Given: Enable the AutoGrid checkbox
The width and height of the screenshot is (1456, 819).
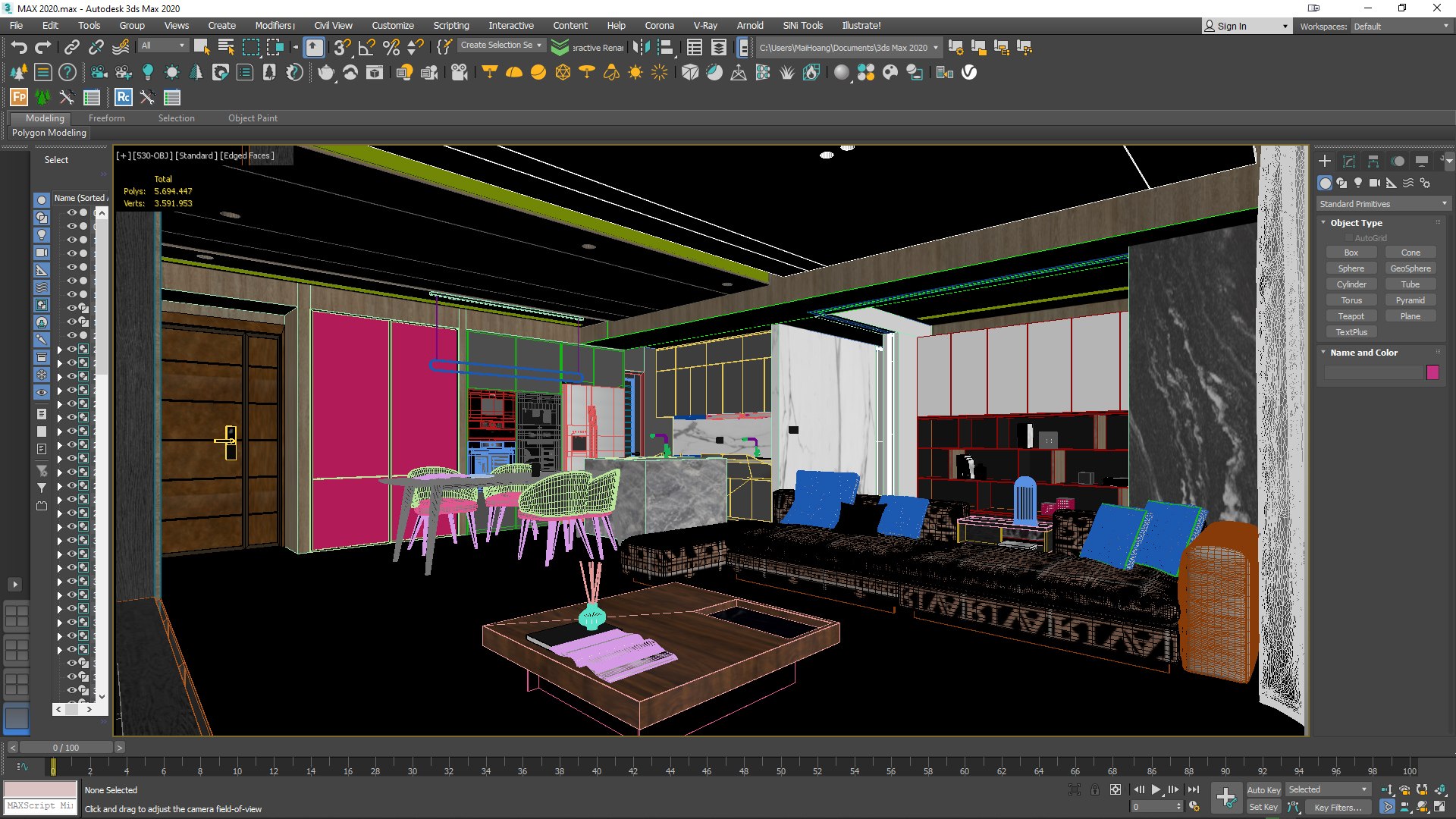Looking at the screenshot, I should coord(1349,238).
